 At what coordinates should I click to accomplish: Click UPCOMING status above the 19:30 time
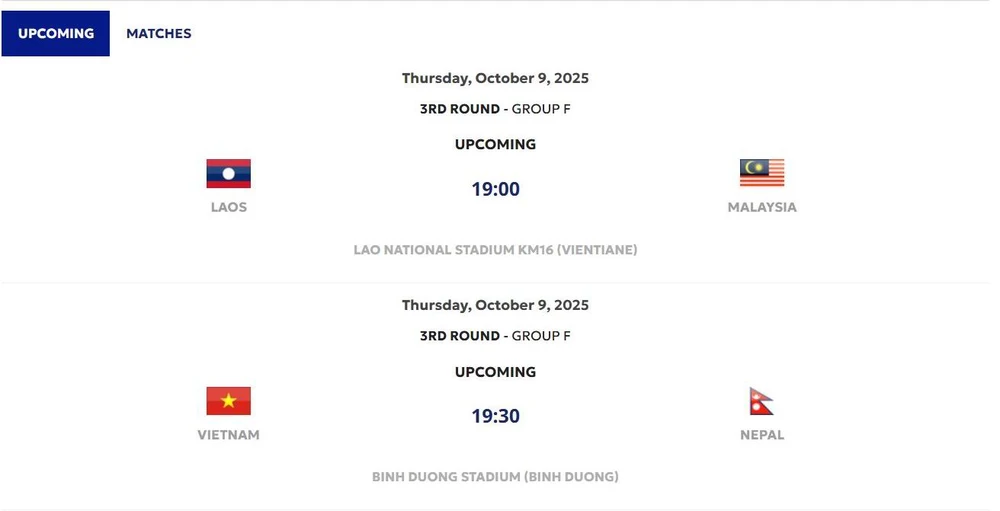[x=495, y=372]
